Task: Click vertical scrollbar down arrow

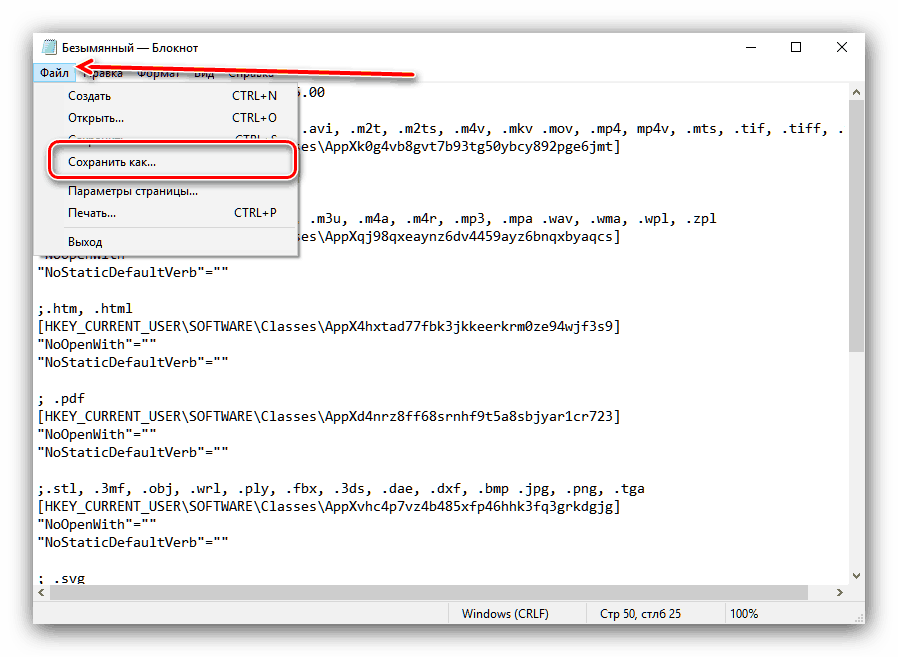Action: (x=856, y=576)
